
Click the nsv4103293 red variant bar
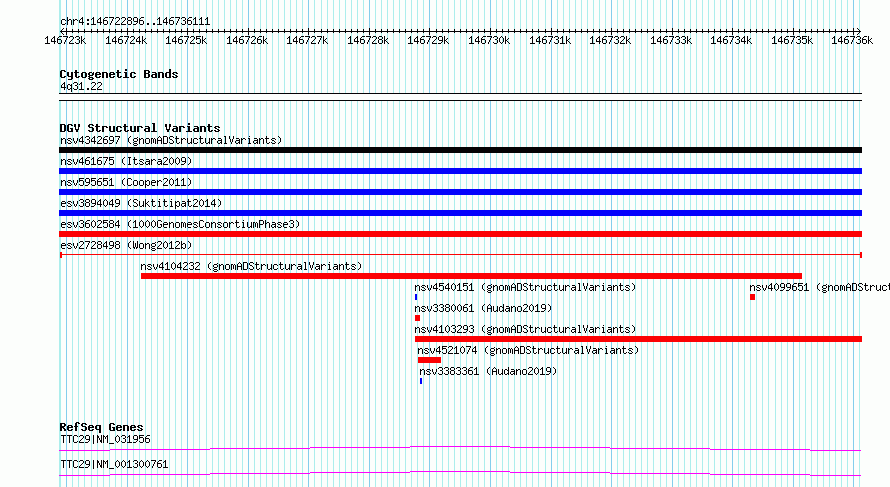tap(639, 339)
